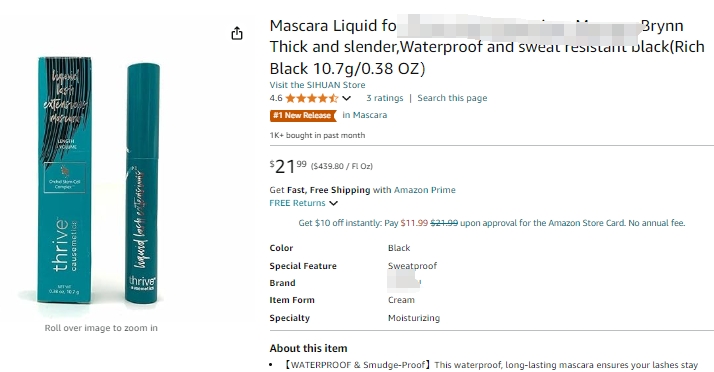This screenshot has height=372, width=714.
Task: Click Roll over image to zoom in text
Action: point(101,328)
